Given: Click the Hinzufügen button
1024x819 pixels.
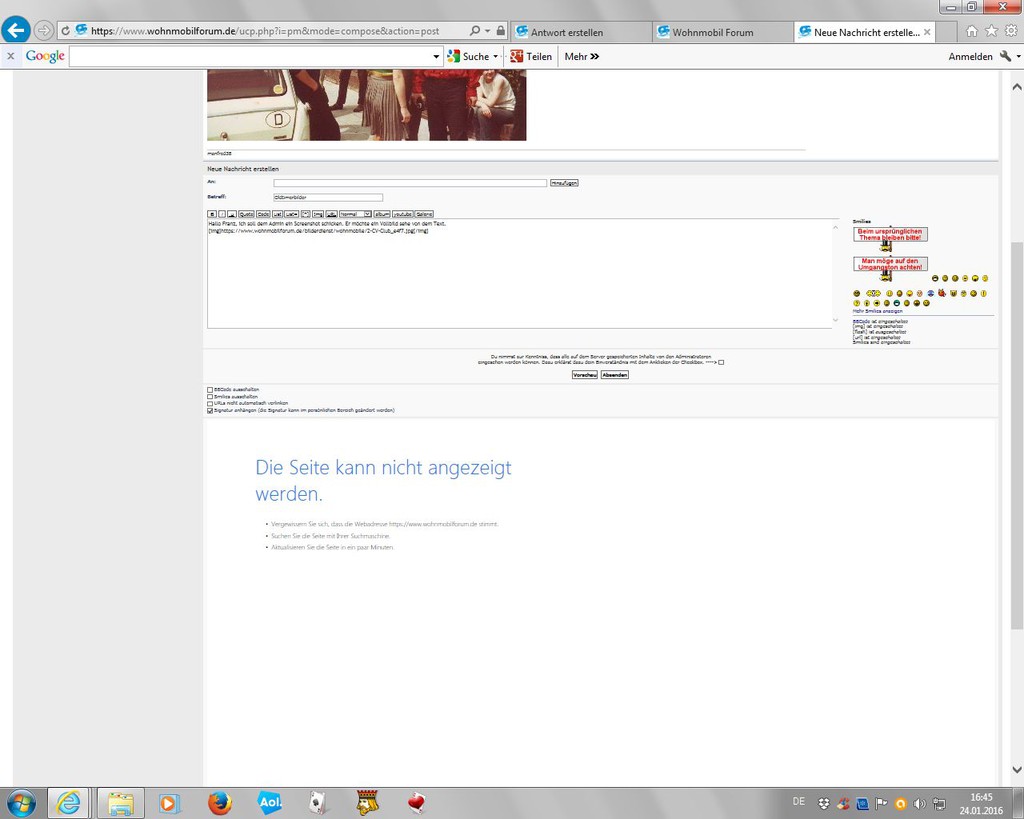Looking at the screenshot, I should pos(564,183).
